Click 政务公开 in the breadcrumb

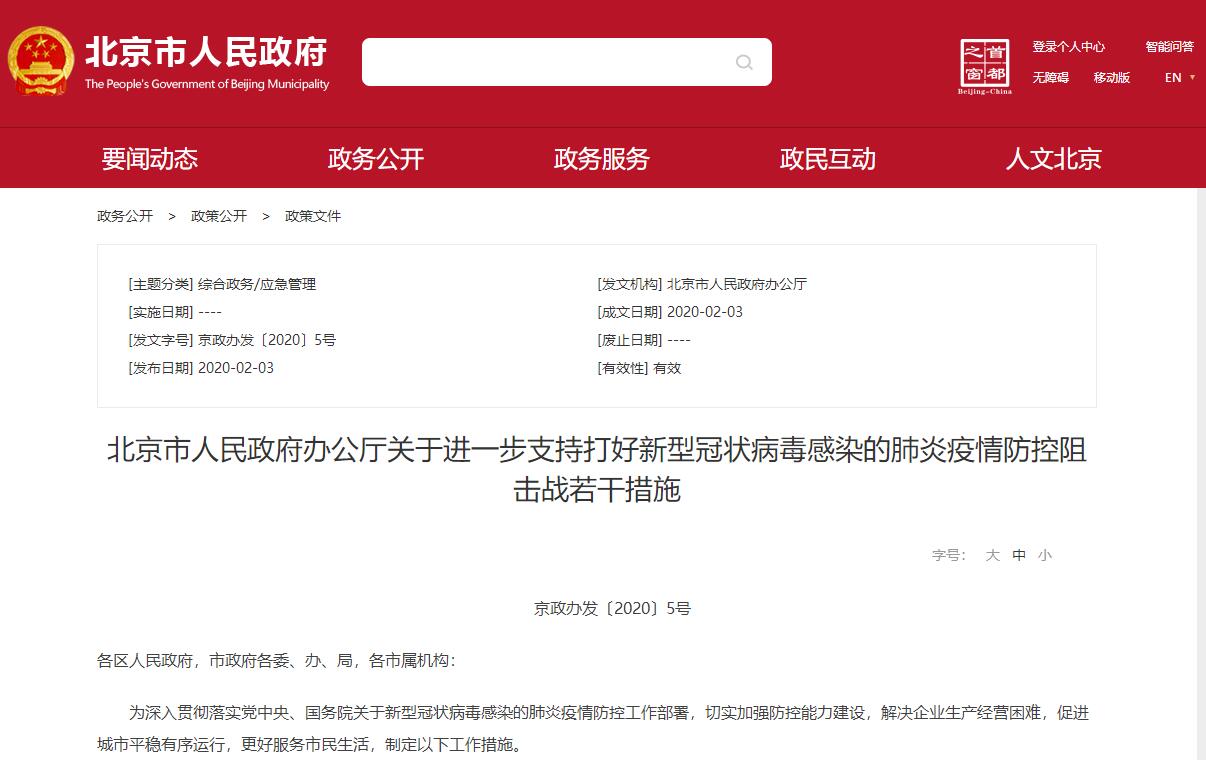point(125,216)
